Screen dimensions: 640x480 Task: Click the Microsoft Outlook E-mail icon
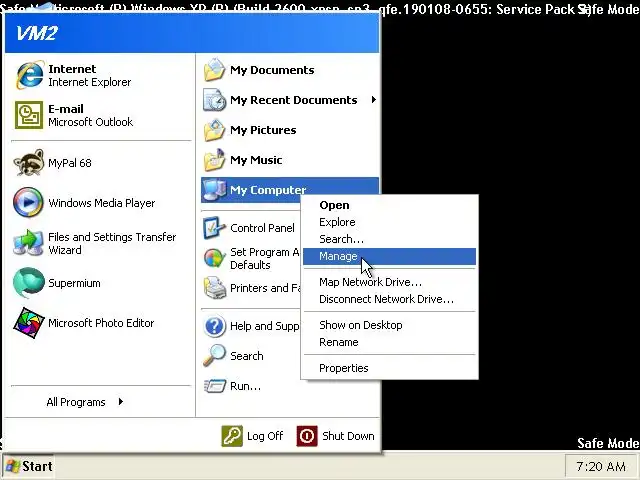(x=29, y=115)
